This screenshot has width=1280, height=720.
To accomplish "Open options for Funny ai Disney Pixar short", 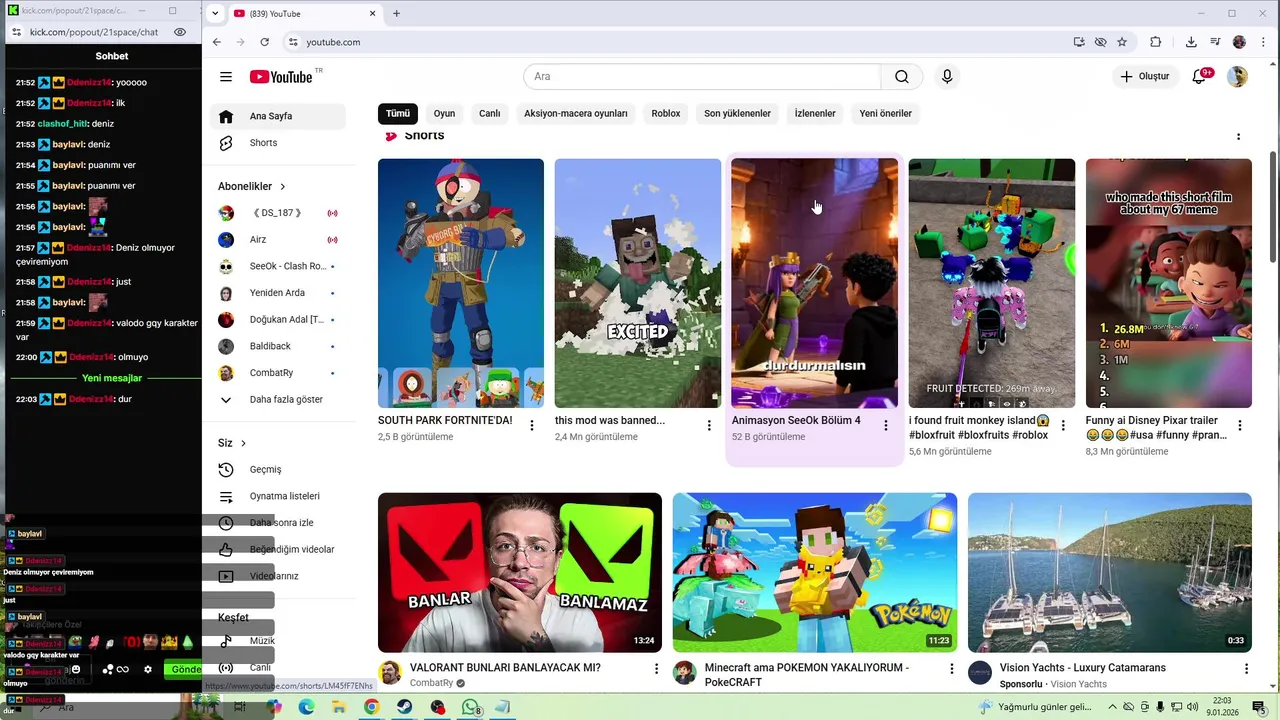I will point(1240,425).
